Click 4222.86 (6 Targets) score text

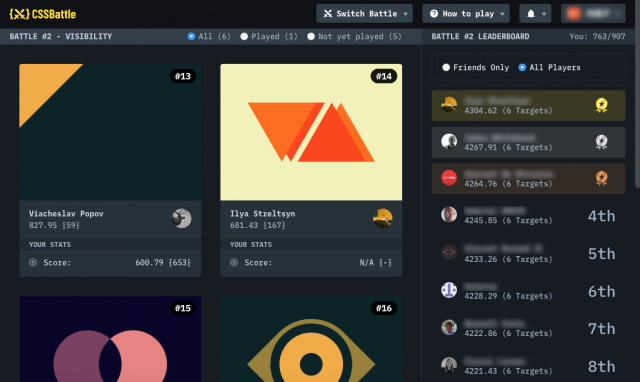(508, 333)
